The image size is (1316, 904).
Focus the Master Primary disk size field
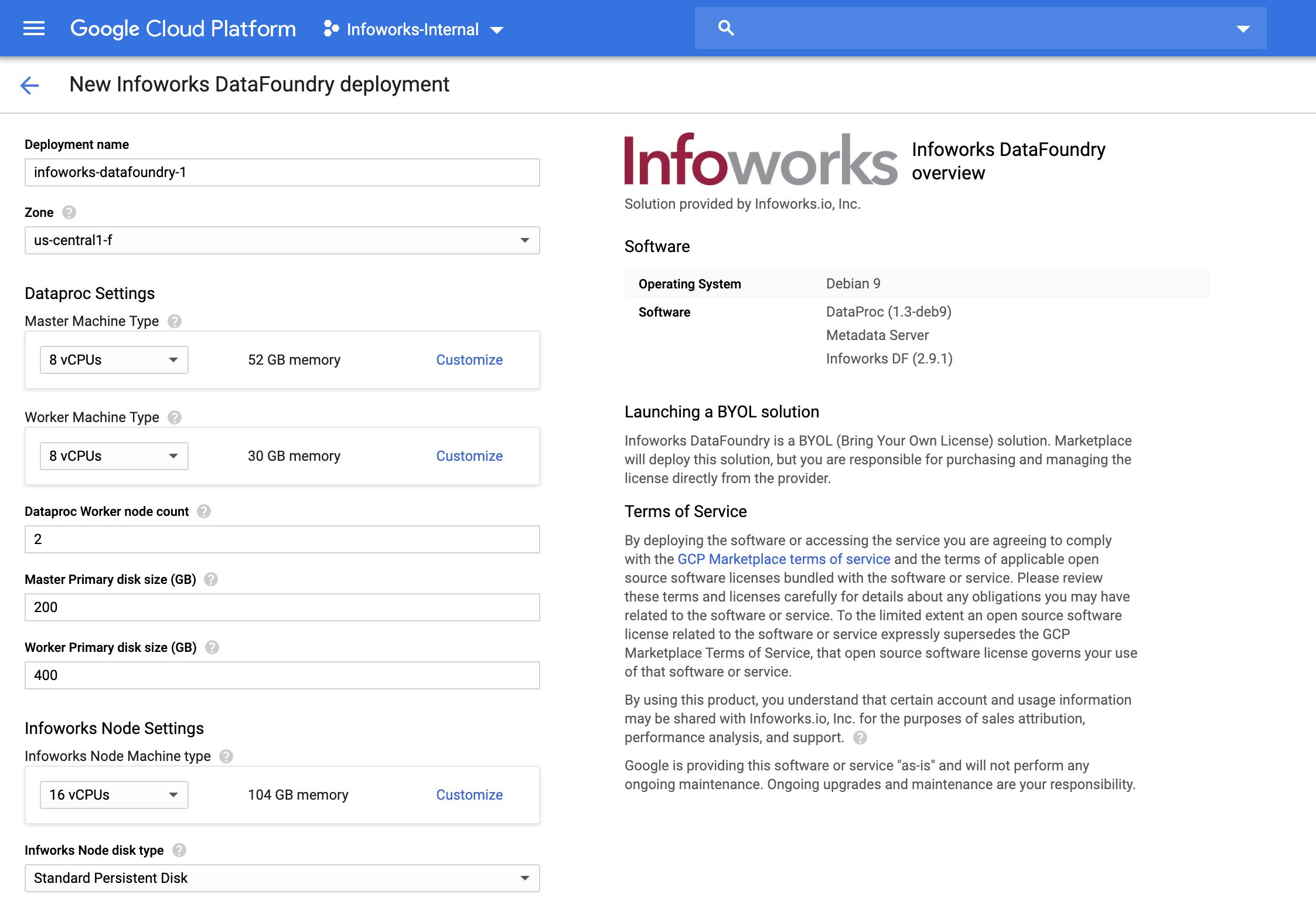click(x=282, y=607)
